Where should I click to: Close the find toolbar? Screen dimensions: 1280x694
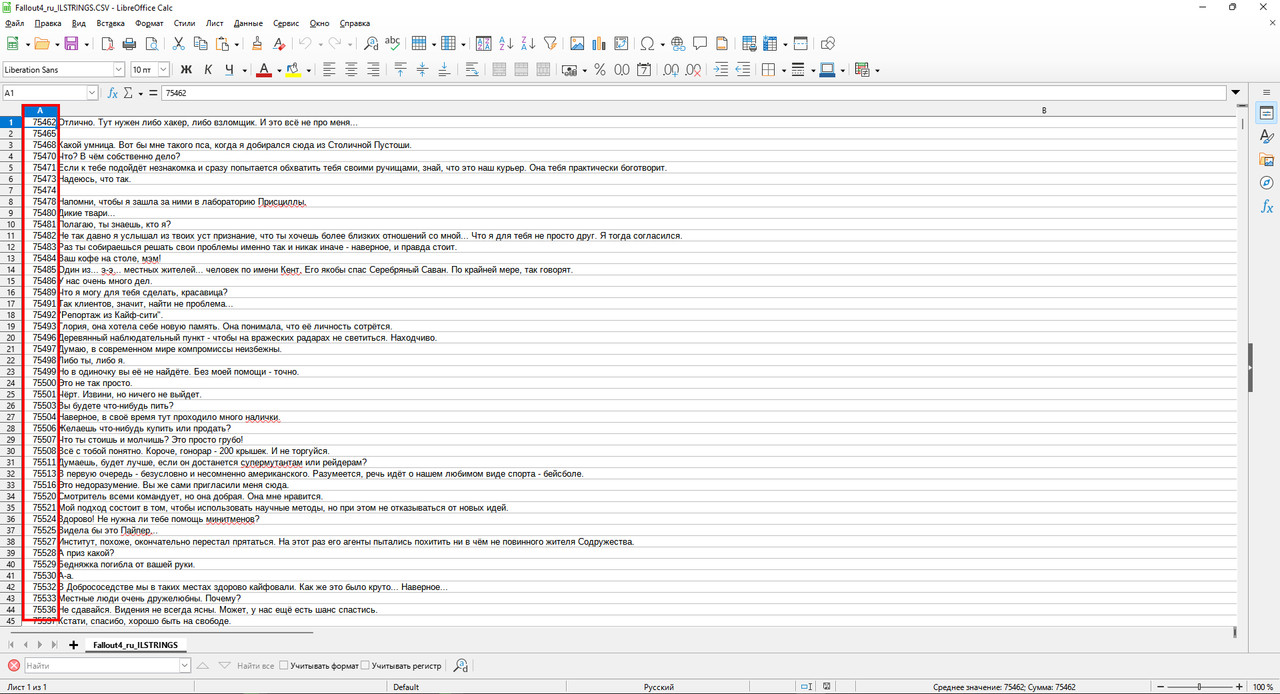pyautogui.click(x=14, y=665)
